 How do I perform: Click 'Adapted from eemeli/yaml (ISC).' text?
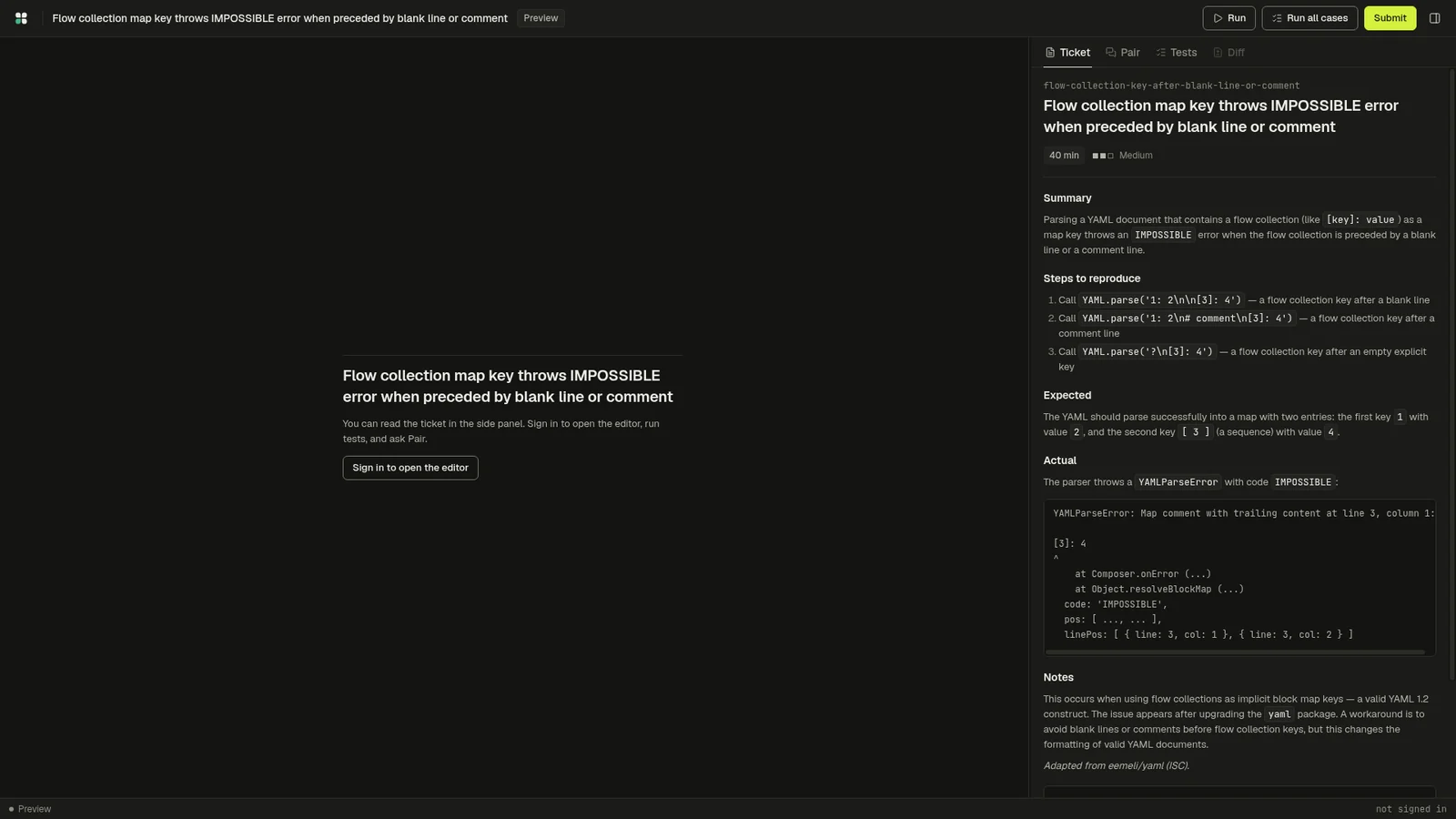click(x=1117, y=766)
